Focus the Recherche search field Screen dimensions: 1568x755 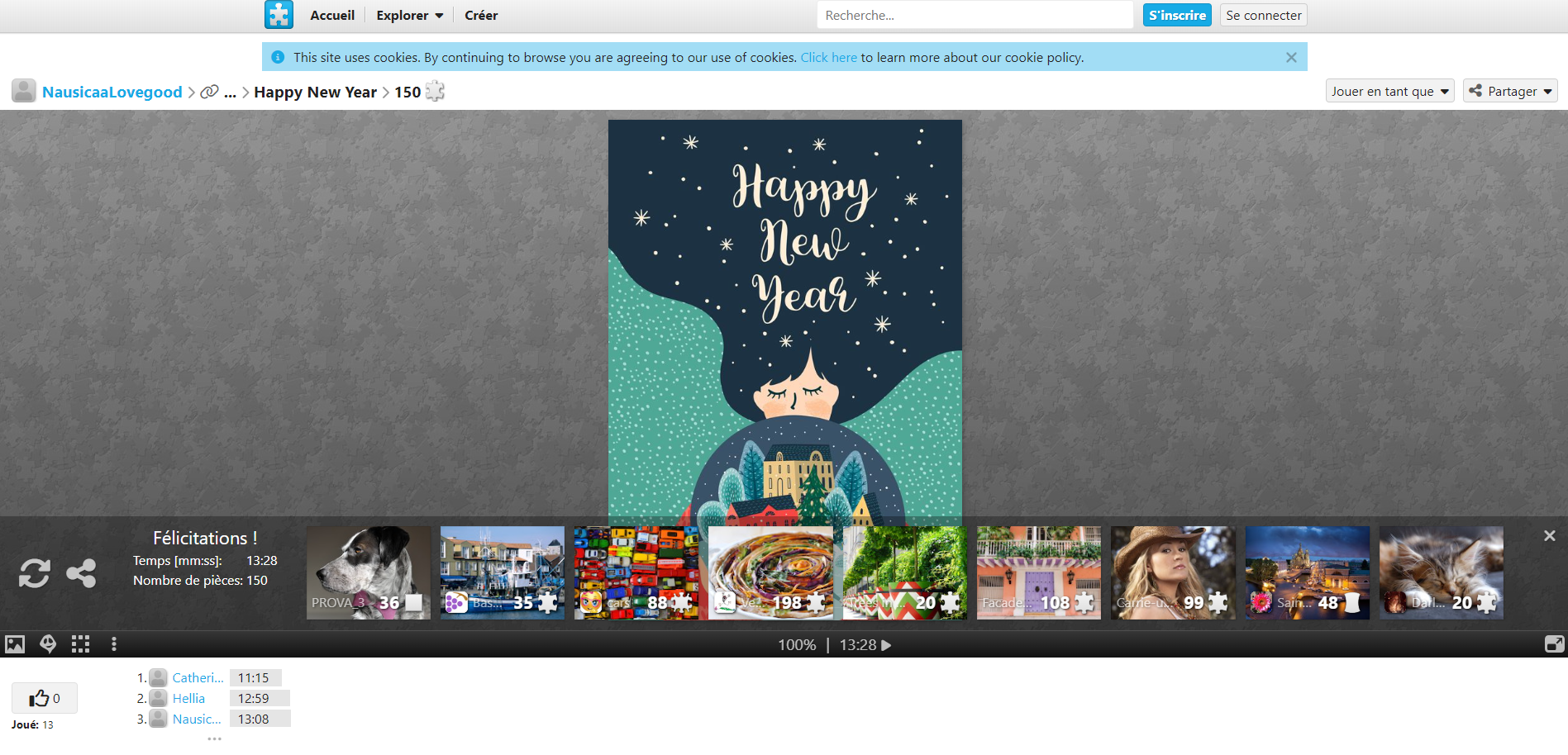click(975, 15)
